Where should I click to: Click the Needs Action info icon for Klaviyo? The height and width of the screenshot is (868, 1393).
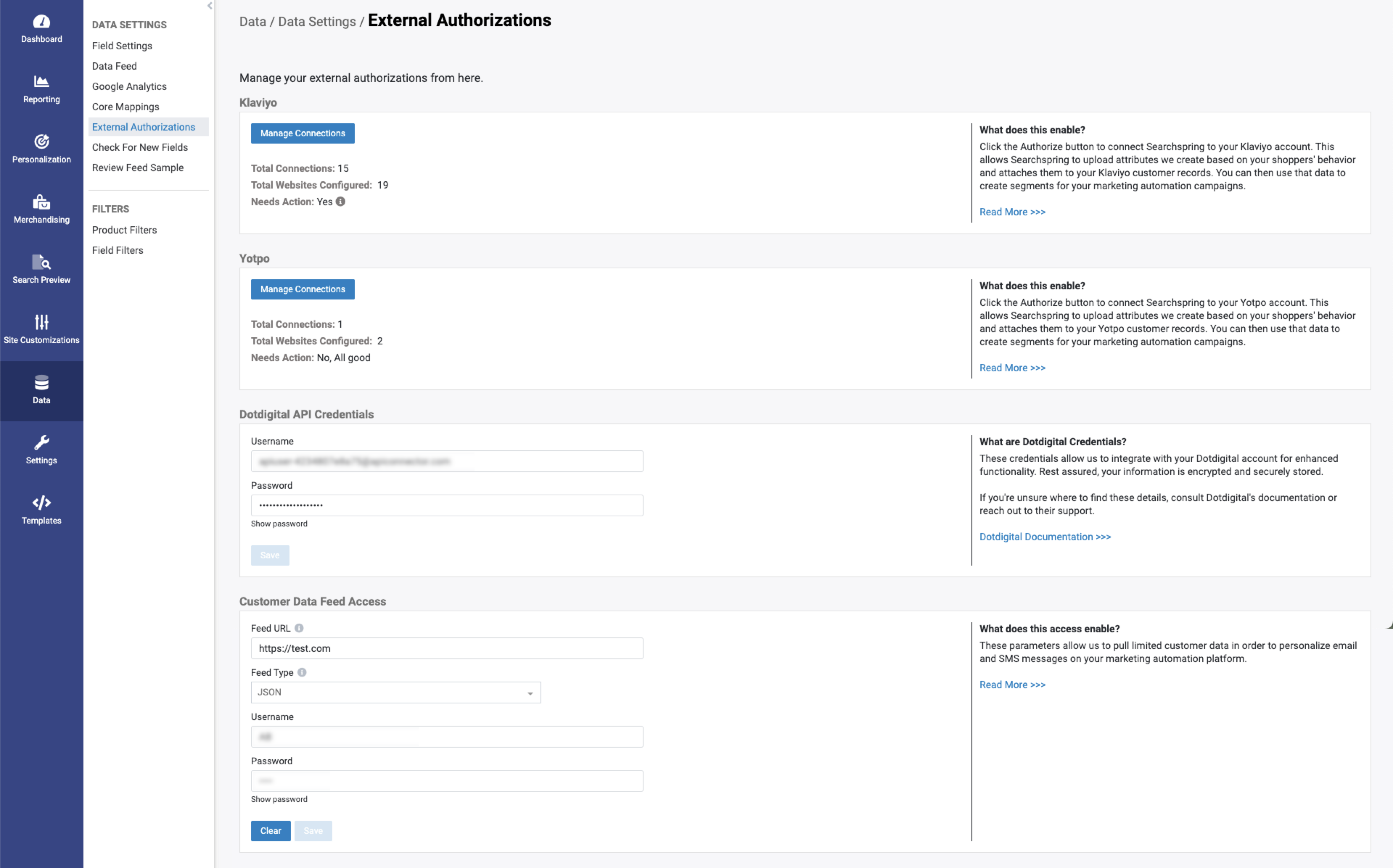click(341, 202)
